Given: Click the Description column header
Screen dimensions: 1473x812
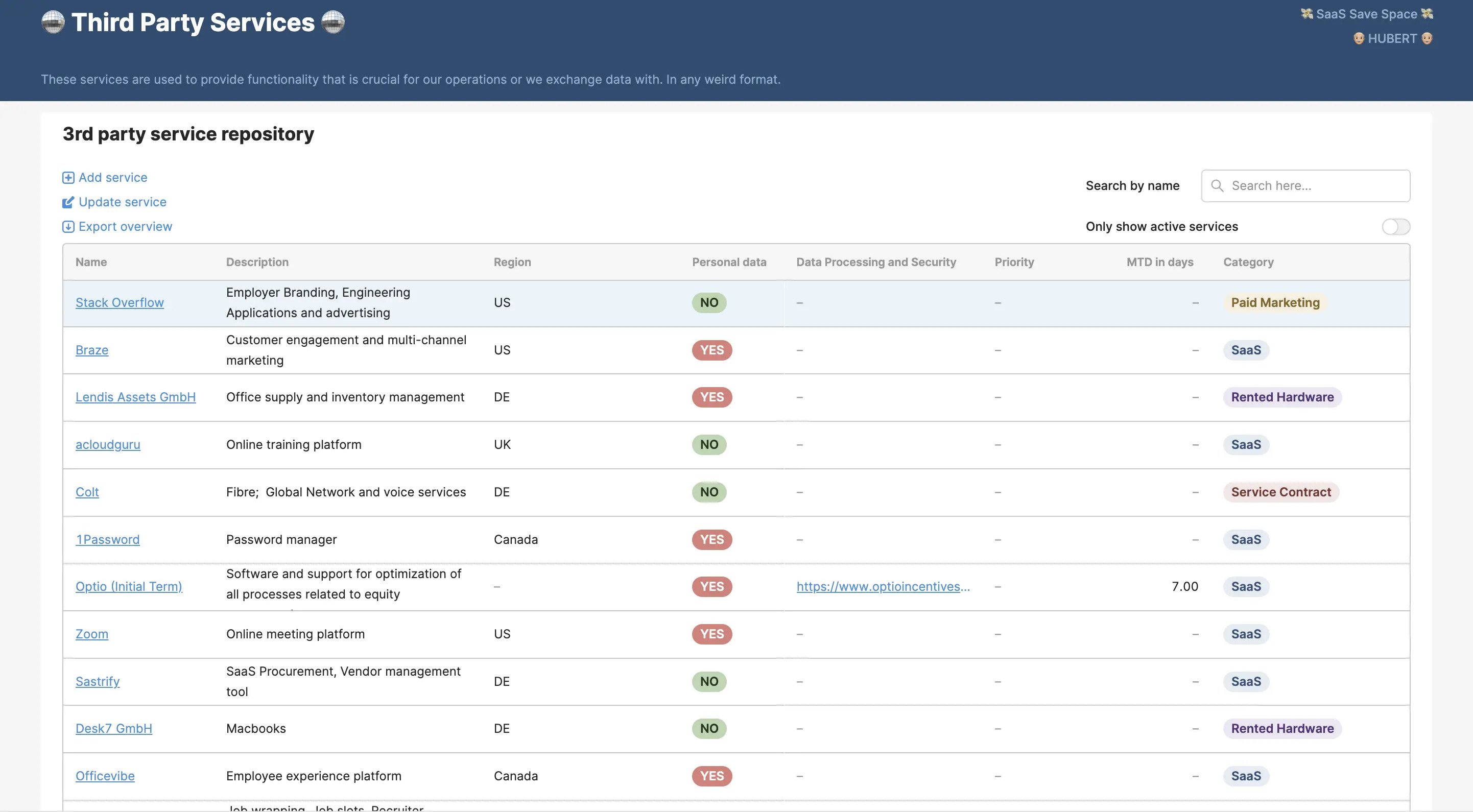Looking at the screenshot, I should pos(257,262).
